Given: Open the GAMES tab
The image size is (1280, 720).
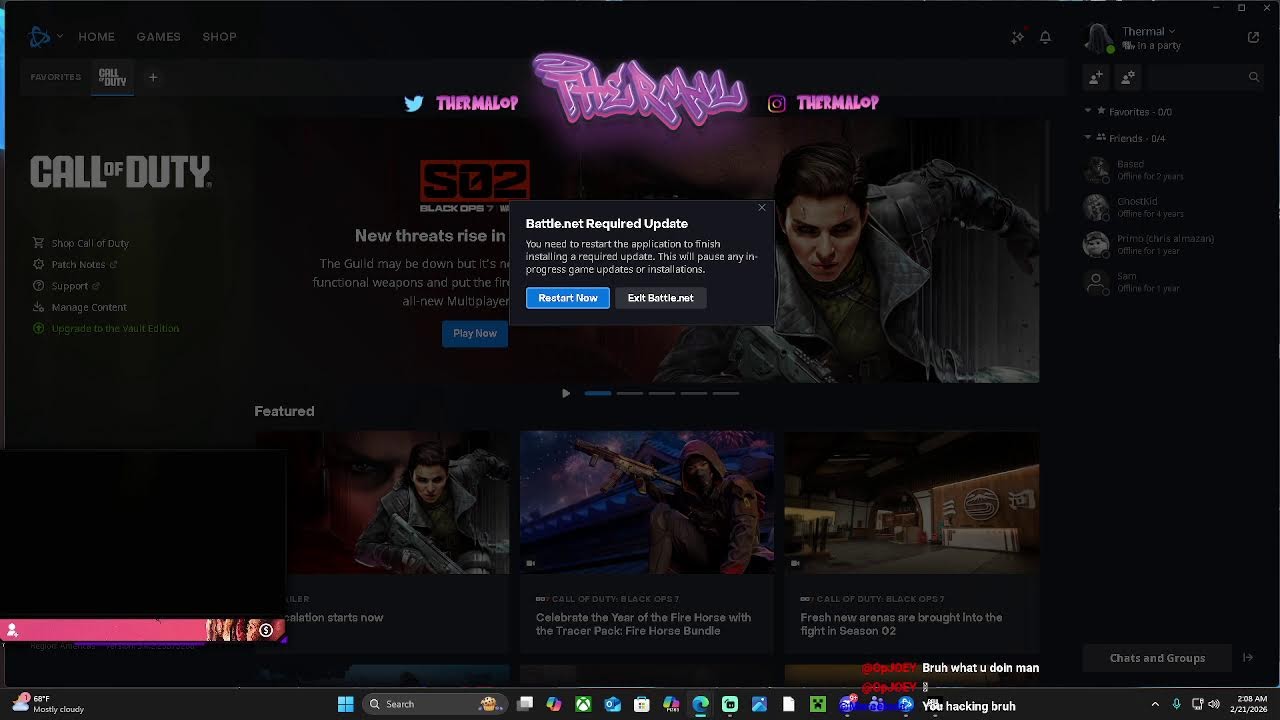Looking at the screenshot, I should point(159,37).
